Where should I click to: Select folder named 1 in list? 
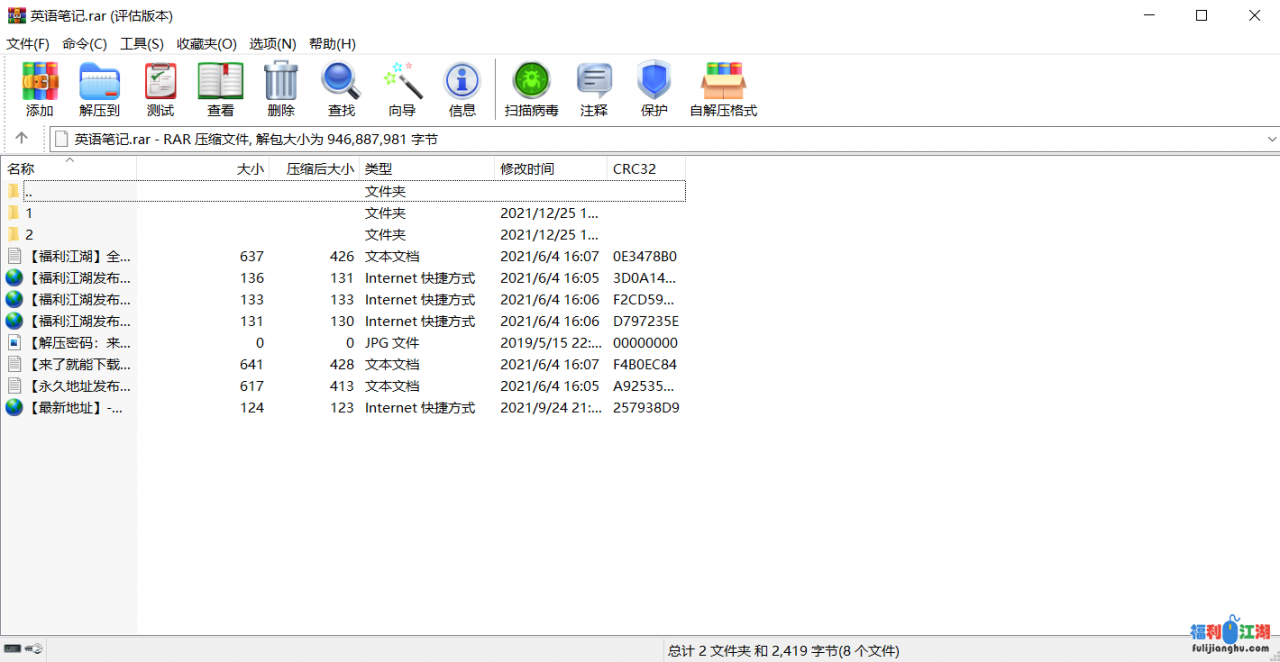(29, 213)
